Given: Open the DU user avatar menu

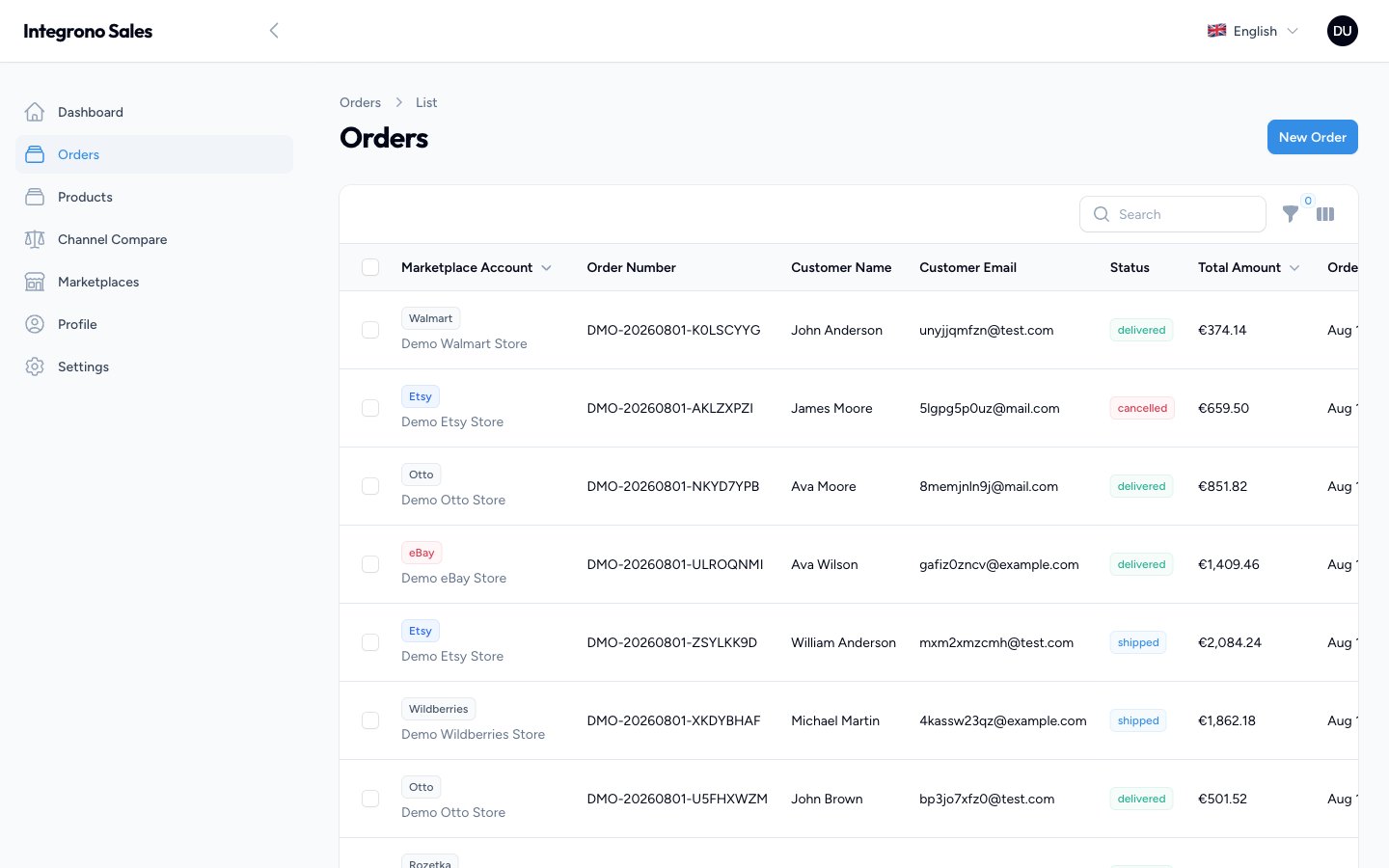Looking at the screenshot, I should (1343, 31).
